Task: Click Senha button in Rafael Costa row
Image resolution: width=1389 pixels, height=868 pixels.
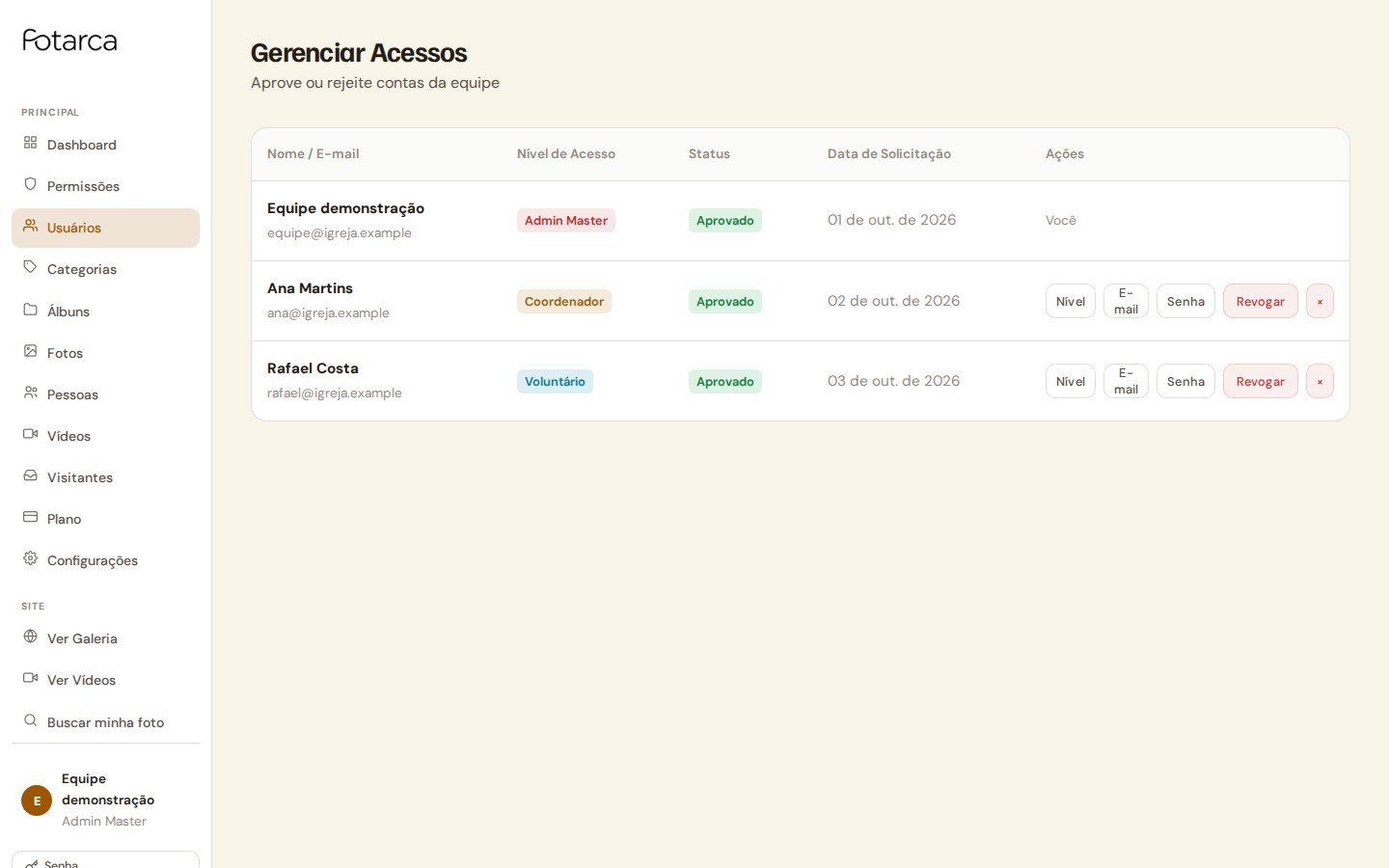Action: (x=1185, y=381)
